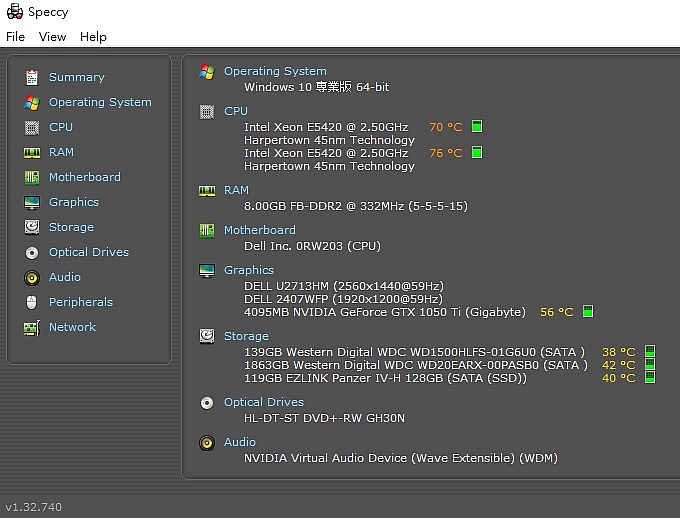Click the Graphics monitor icon in sidebar
Image resolution: width=680 pixels, height=518 pixels.
click(x=32, y=202)
